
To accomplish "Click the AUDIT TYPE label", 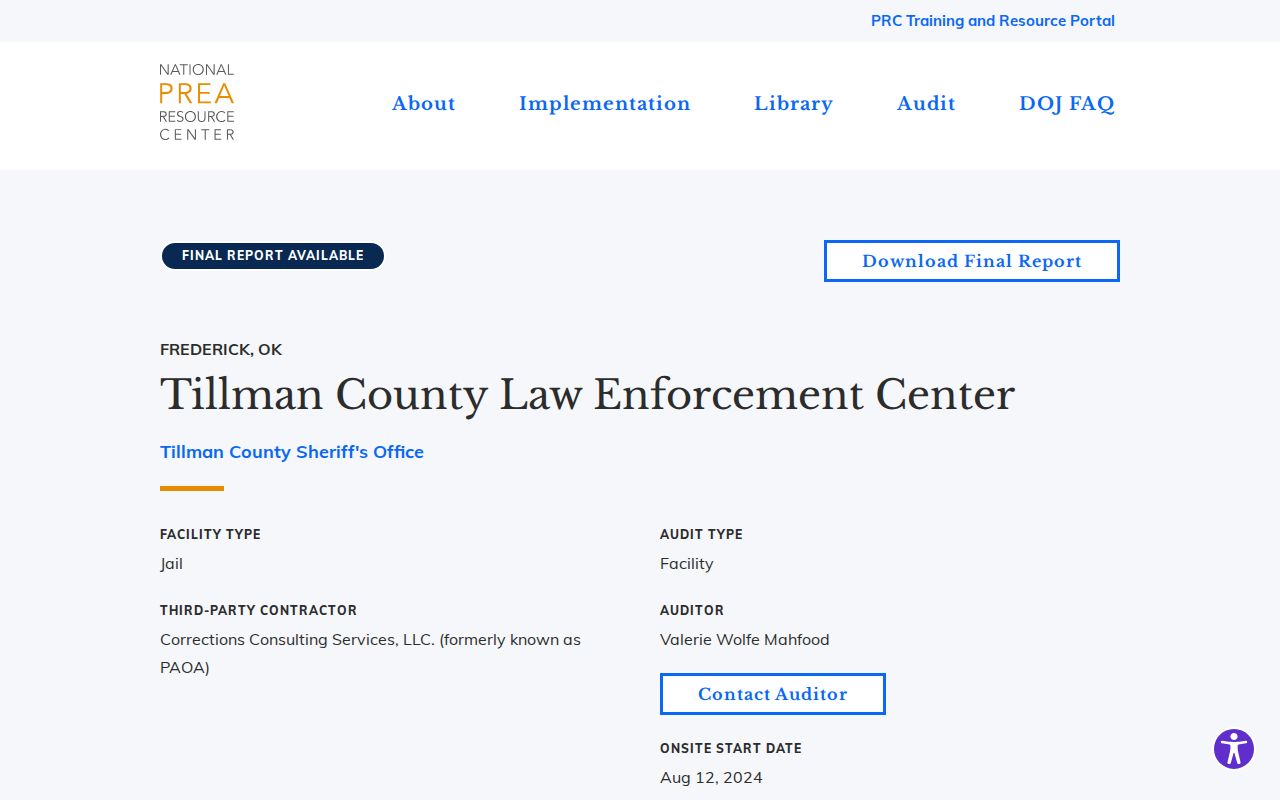I will click(x=701, y=534).
